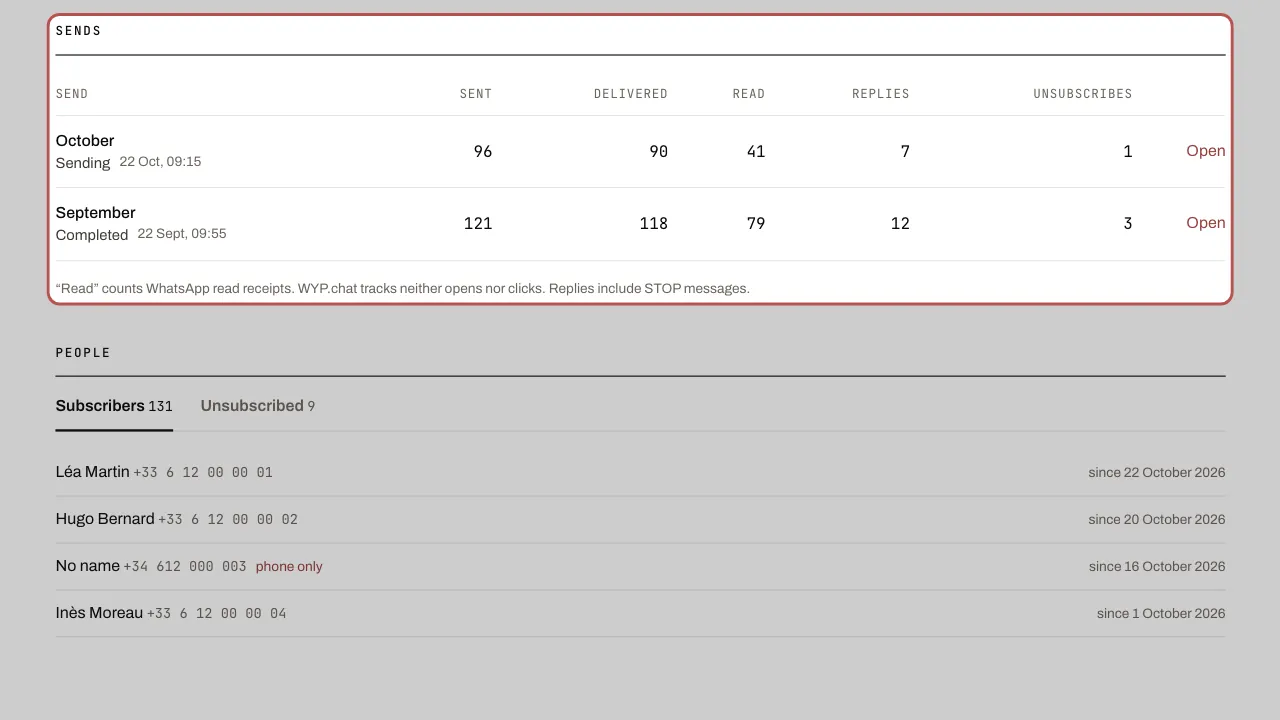Click the Replies column header
Screen dimensions: 1280x720
pyautogui.click(x=881, y=94)
